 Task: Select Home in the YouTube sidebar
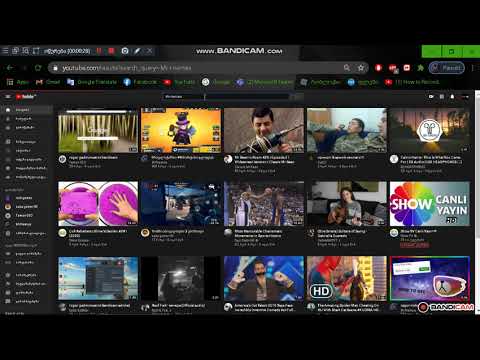(x=26, y=110)
